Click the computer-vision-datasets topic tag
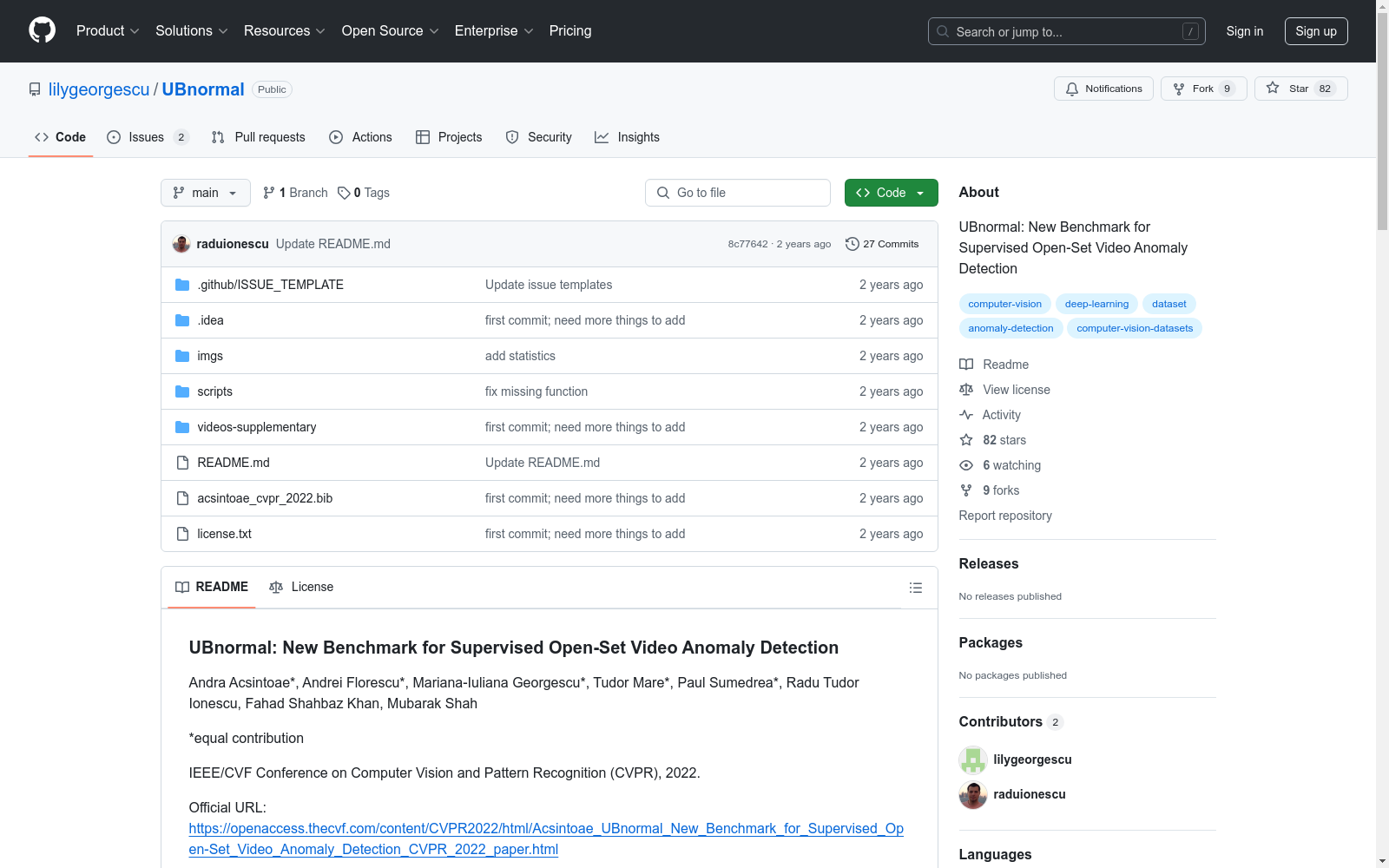This screenshot has width=1389, height=868. [1135, 328]
